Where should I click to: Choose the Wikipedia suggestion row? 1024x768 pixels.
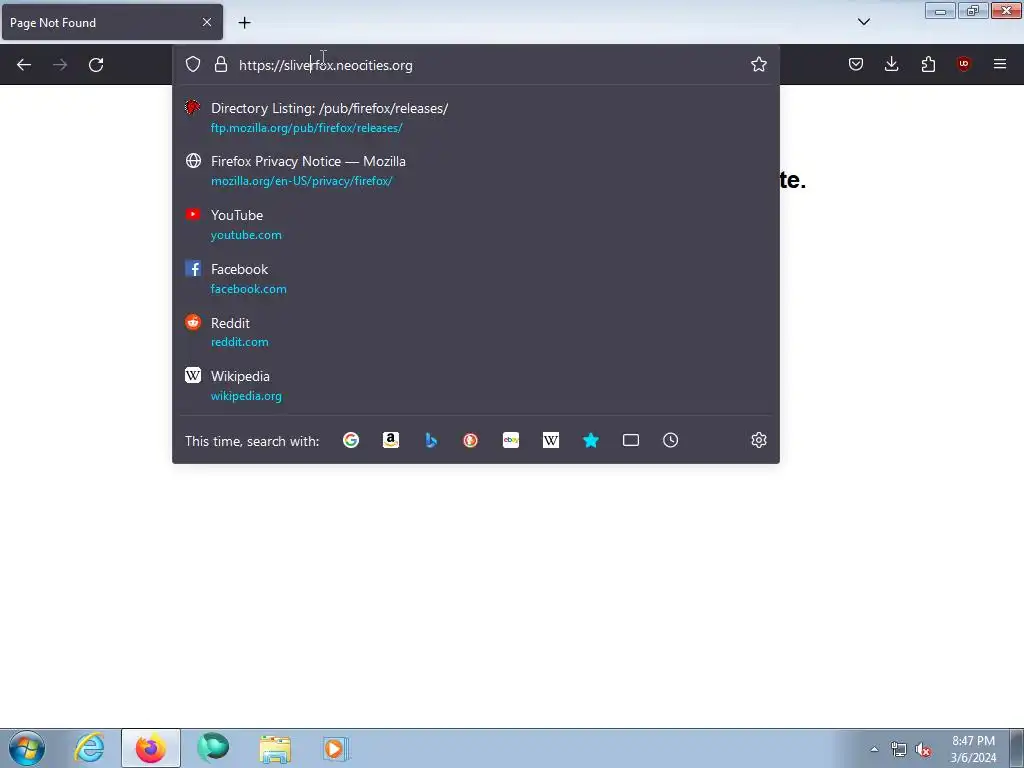click(x=475, y=385)
